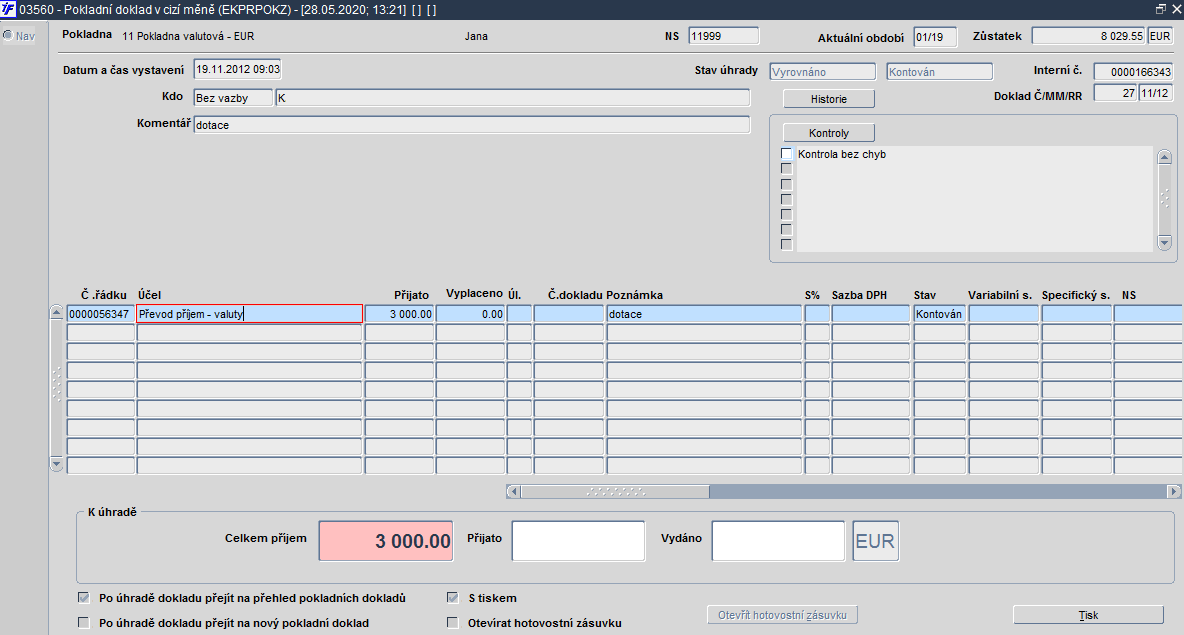This screenshot has width=1184, height=635.
Task: Click the Tisk button
Action: (x=1088, y=615)
